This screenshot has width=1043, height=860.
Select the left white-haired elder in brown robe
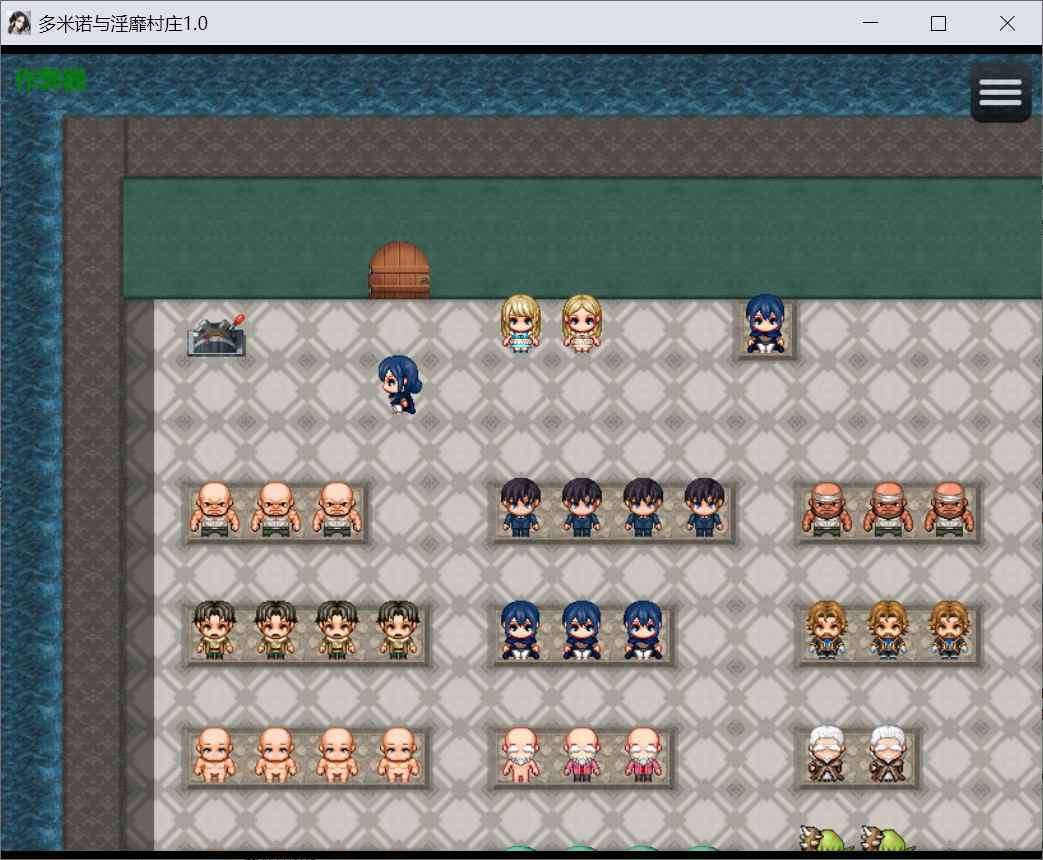click(x=826, y=754)
